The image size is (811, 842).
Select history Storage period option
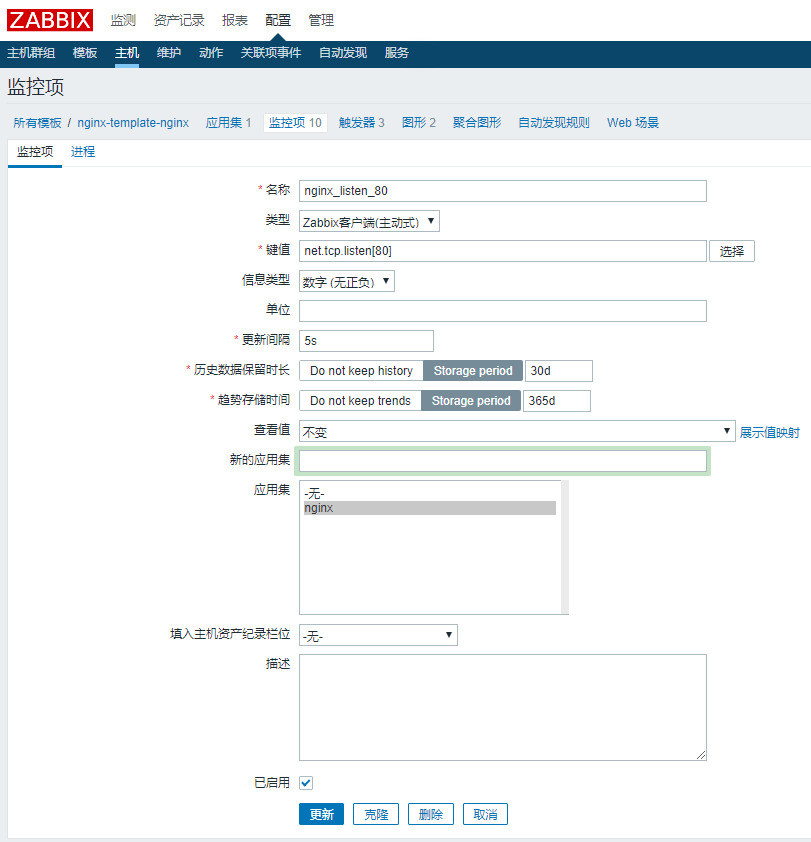(x=473, y=371)
